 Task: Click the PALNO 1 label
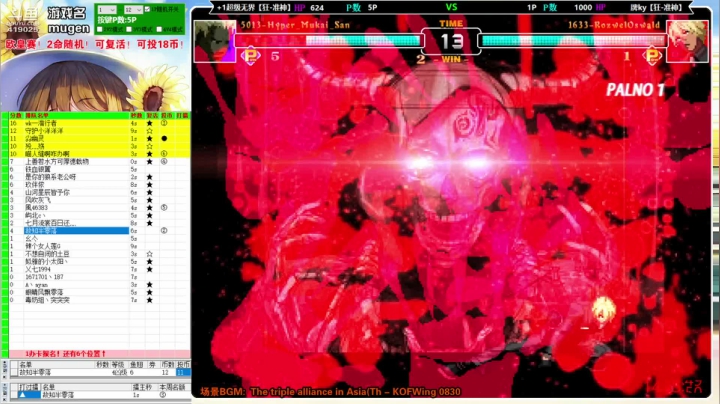point(635,90)
